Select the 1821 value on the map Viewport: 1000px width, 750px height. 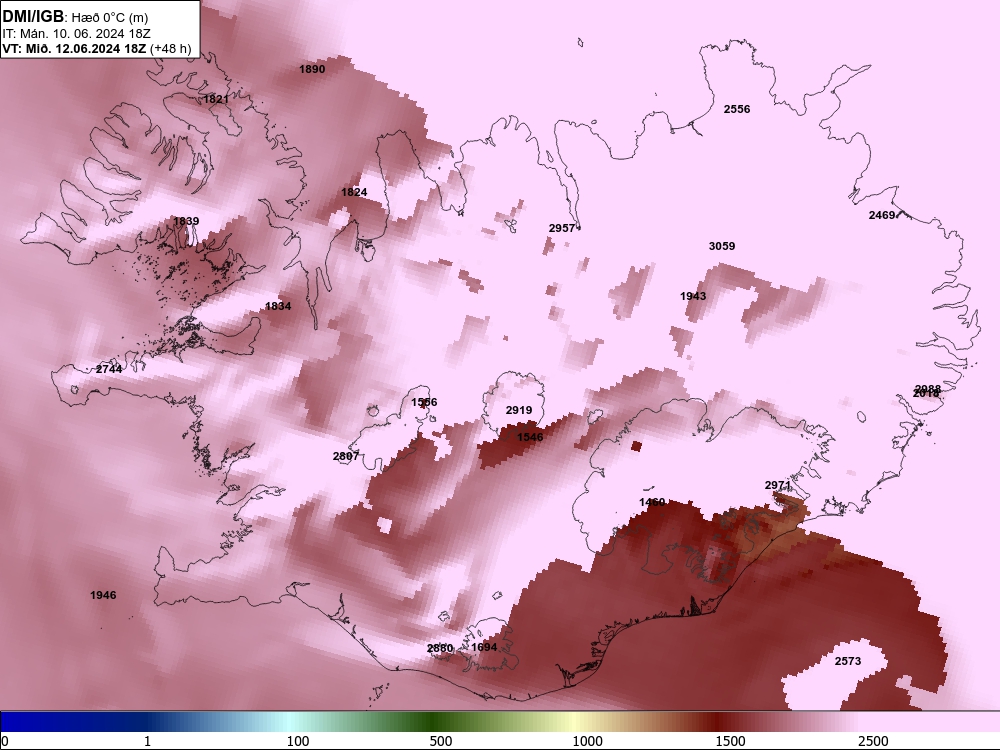(216, 99)
